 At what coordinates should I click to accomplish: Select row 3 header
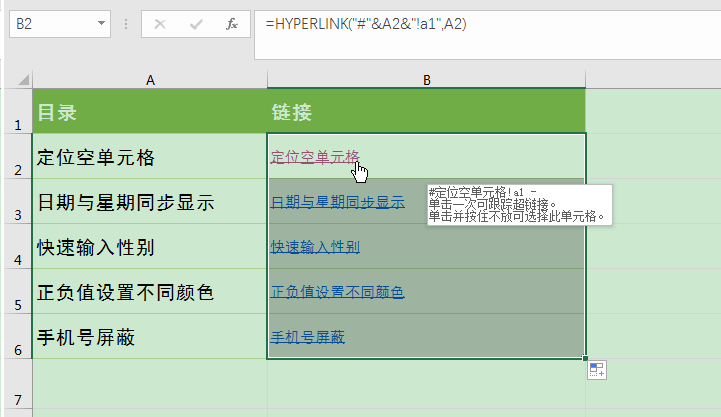coord(18,201)
